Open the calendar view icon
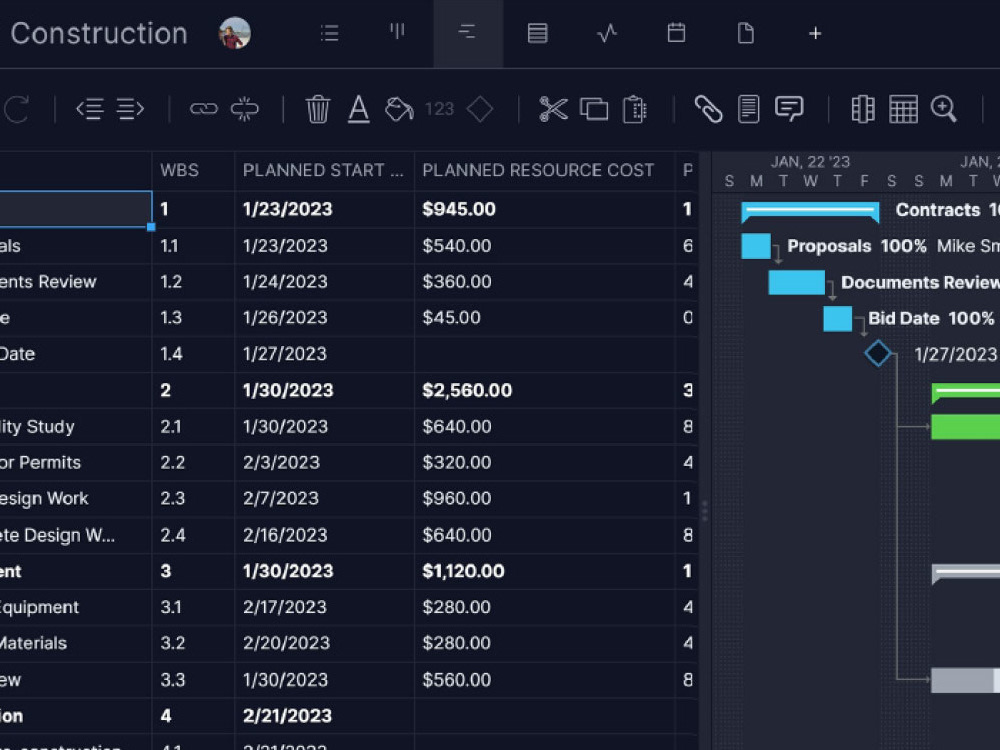This screenshot has width=1000, height=750. point(676,33)
